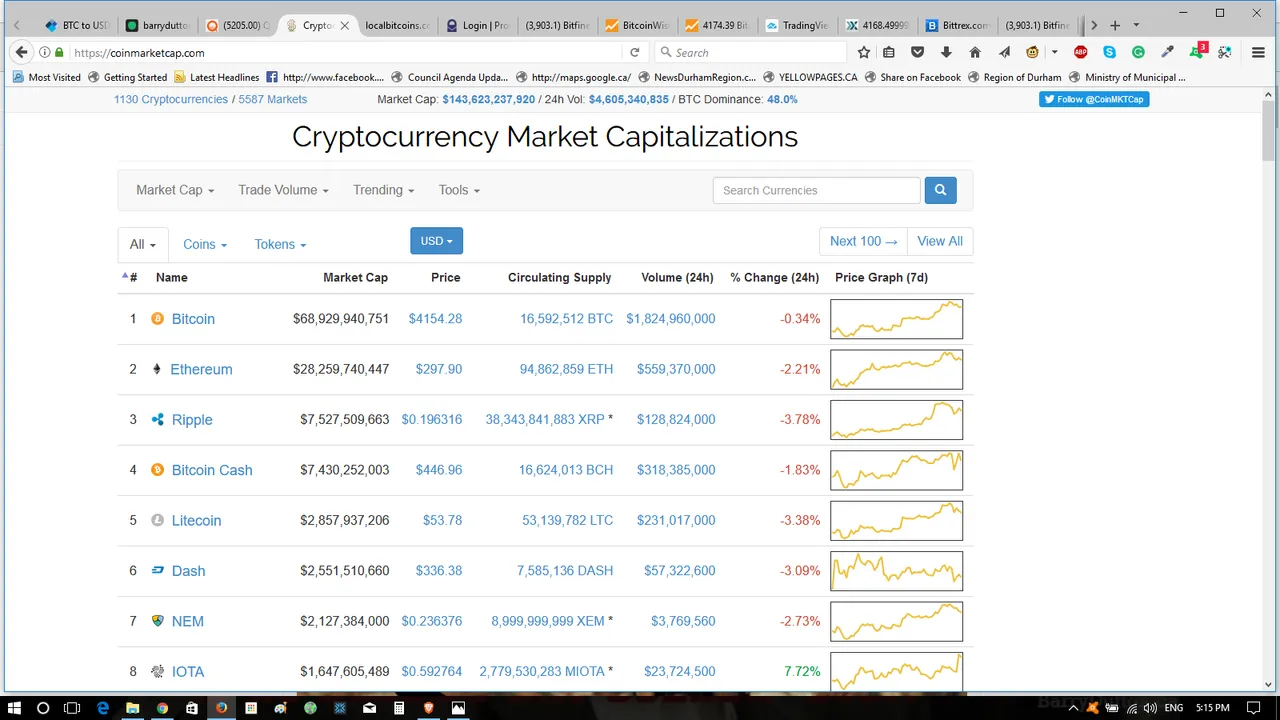Open Microsoft Edge from the taskbar
This screenshot has width=1280, height=720.
102,708
